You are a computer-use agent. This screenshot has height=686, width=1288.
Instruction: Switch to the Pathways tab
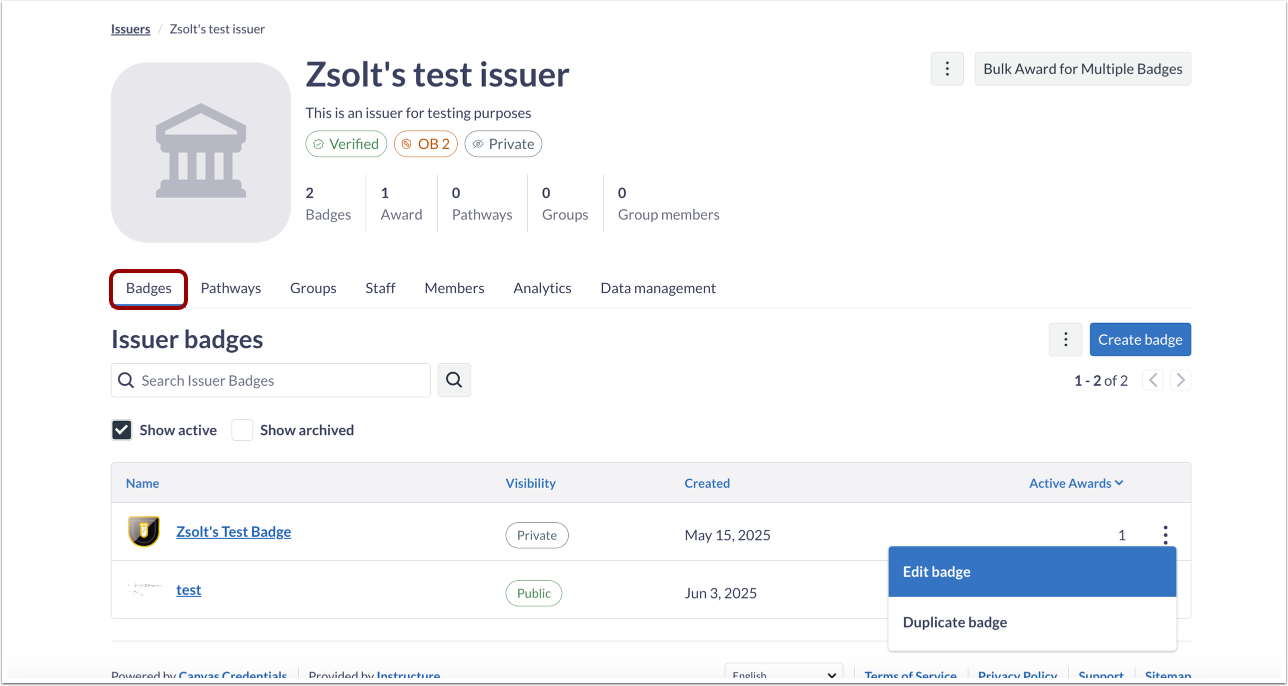pyautogui.click(x=231, y=288)
